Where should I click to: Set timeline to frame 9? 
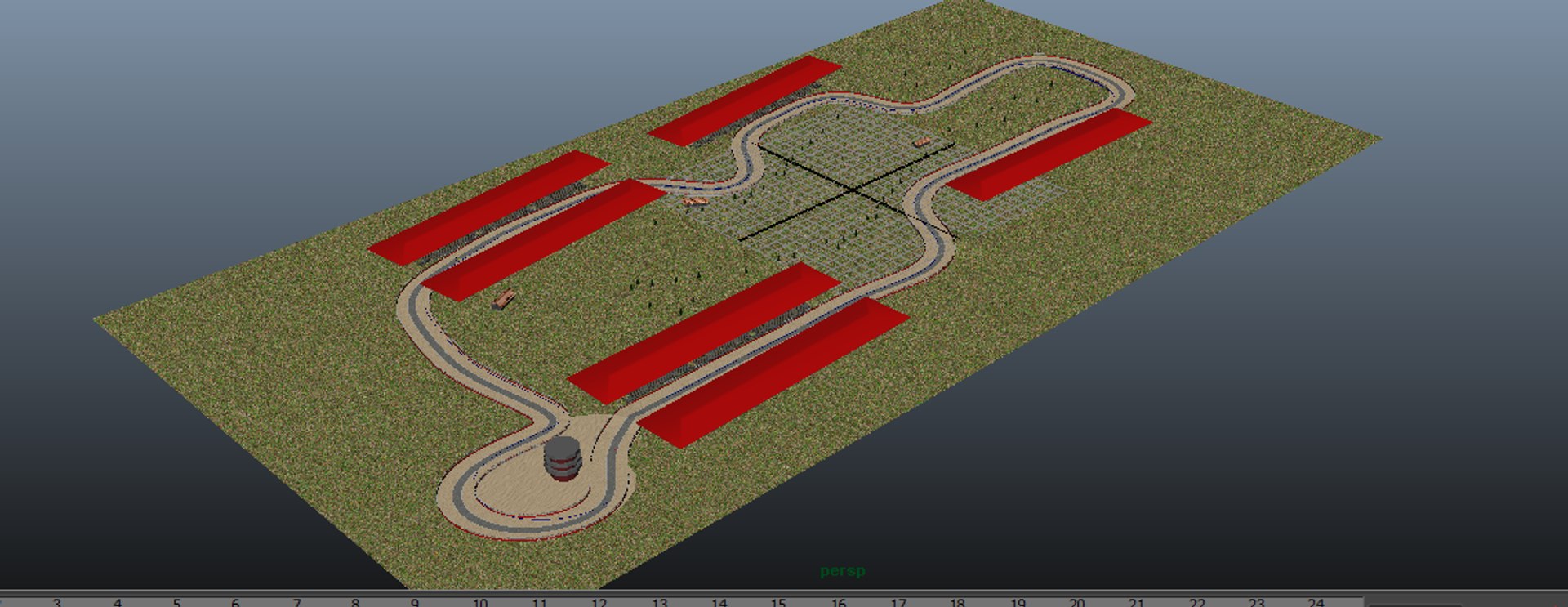point(414,602)
